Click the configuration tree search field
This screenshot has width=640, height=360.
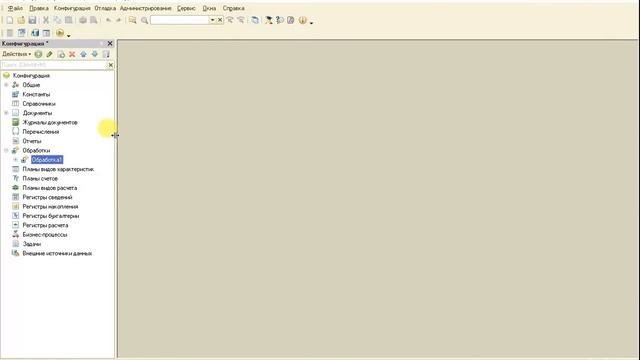[54, 65]
